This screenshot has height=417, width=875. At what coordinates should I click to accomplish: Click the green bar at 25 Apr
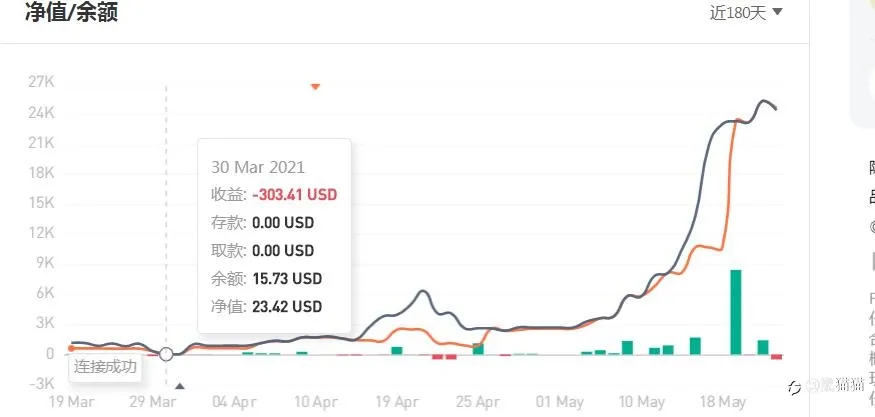[x=478, y=349]
